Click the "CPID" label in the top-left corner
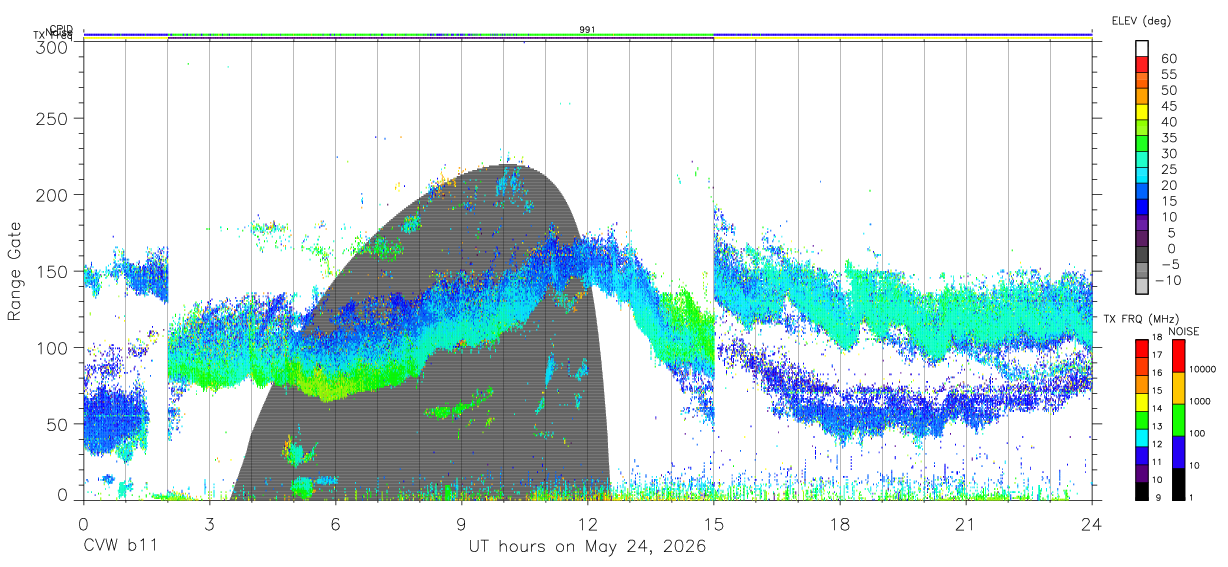1228x567 pixels. pos(61,29)
